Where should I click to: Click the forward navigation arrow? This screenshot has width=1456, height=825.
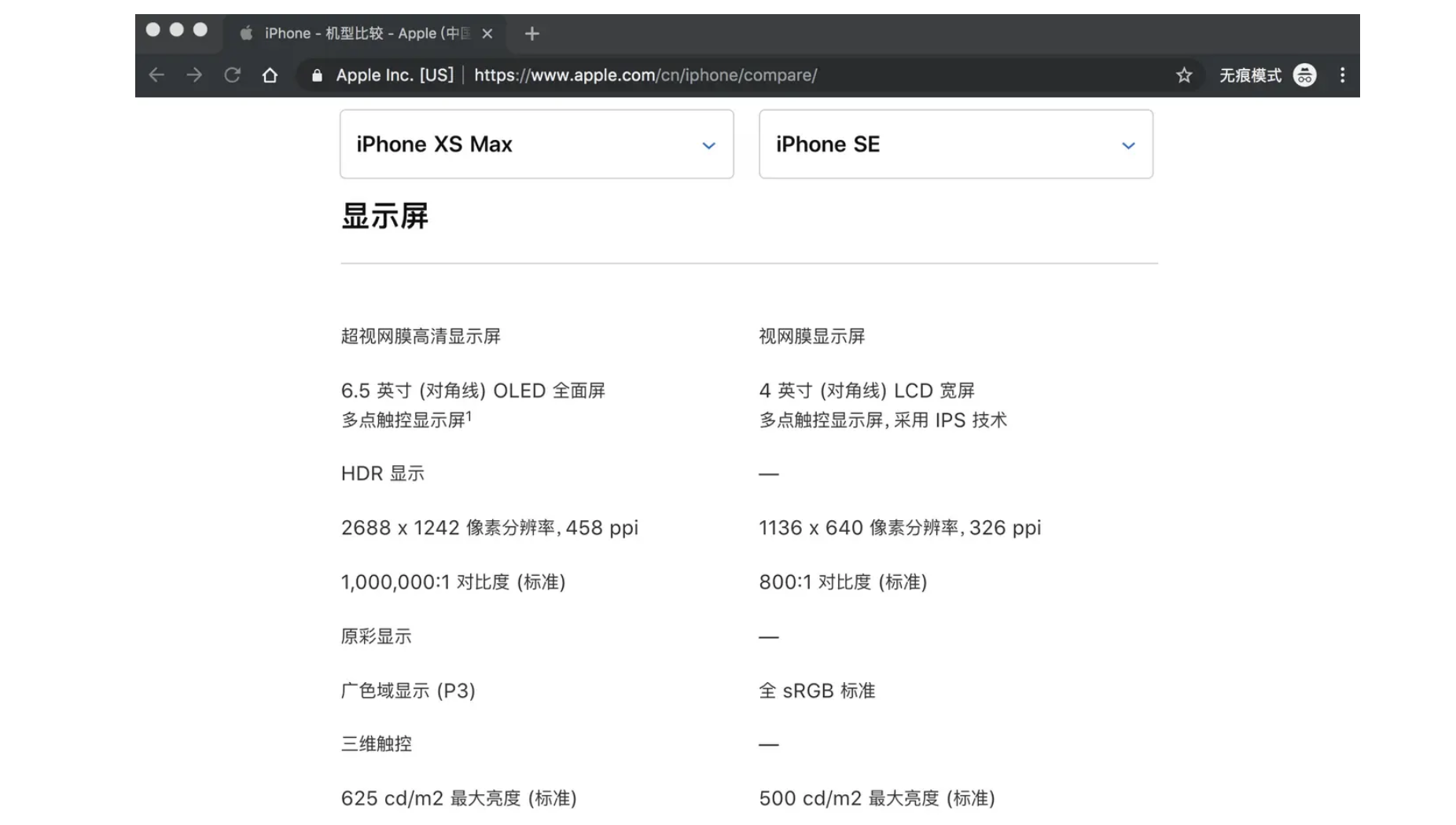click(194, 75)
